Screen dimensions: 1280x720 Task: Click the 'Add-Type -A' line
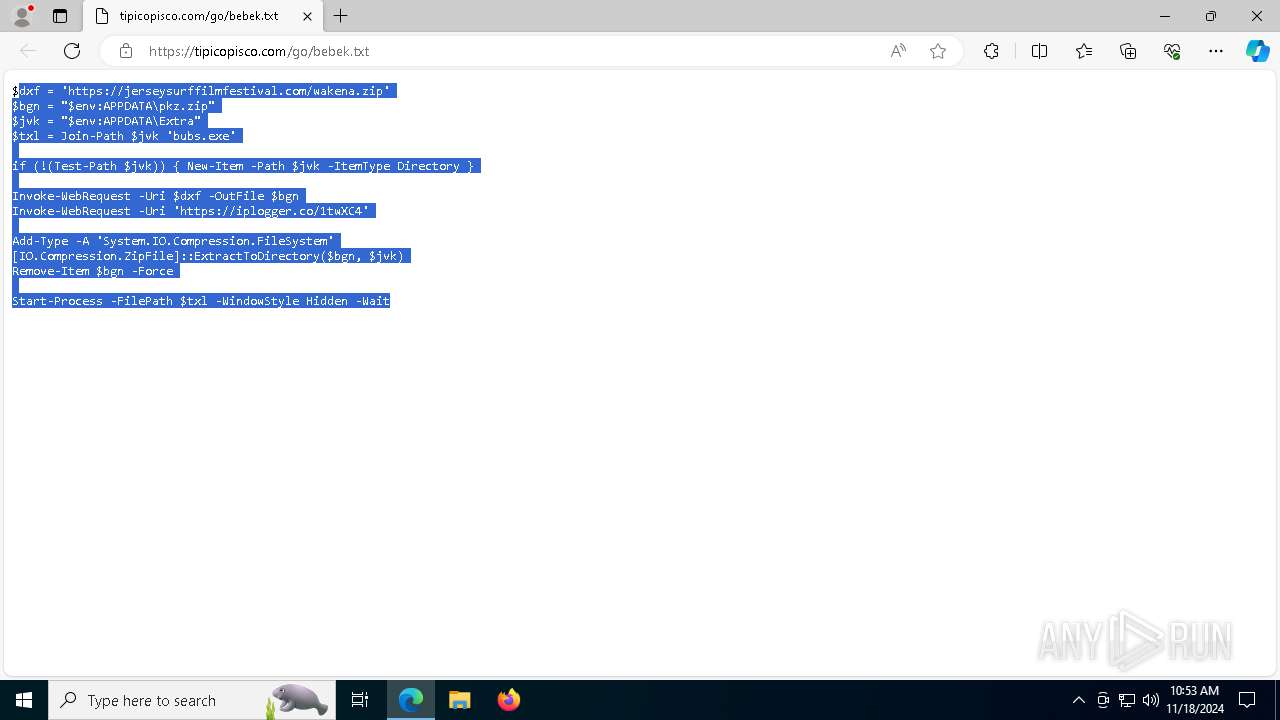click(176, 241)
